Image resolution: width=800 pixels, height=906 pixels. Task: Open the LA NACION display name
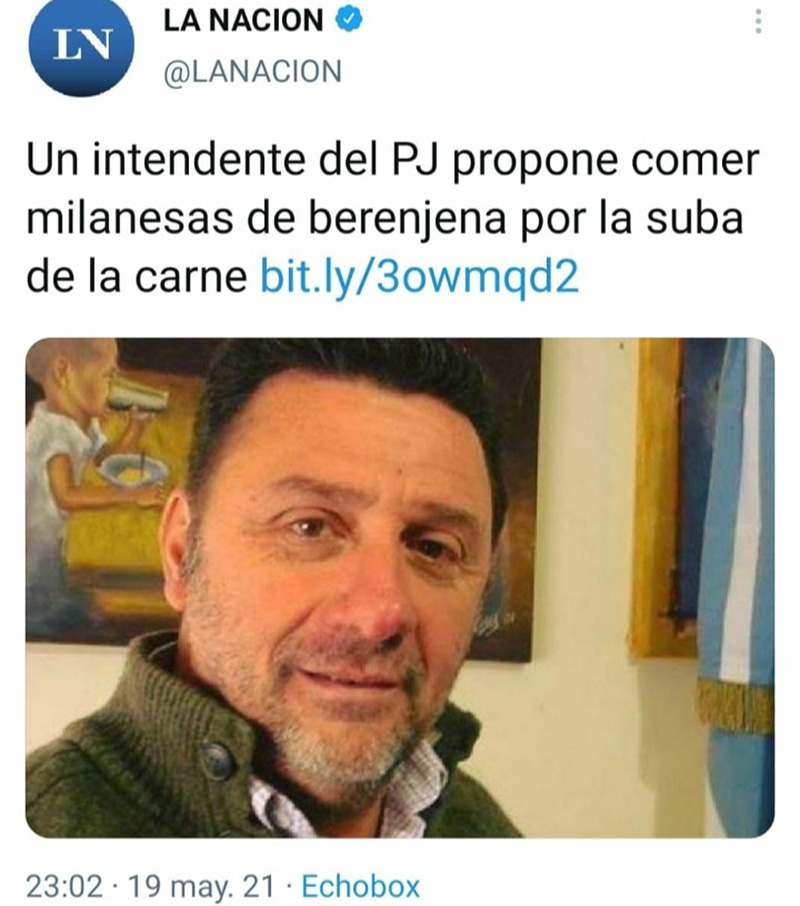click(x=243, y=20)
